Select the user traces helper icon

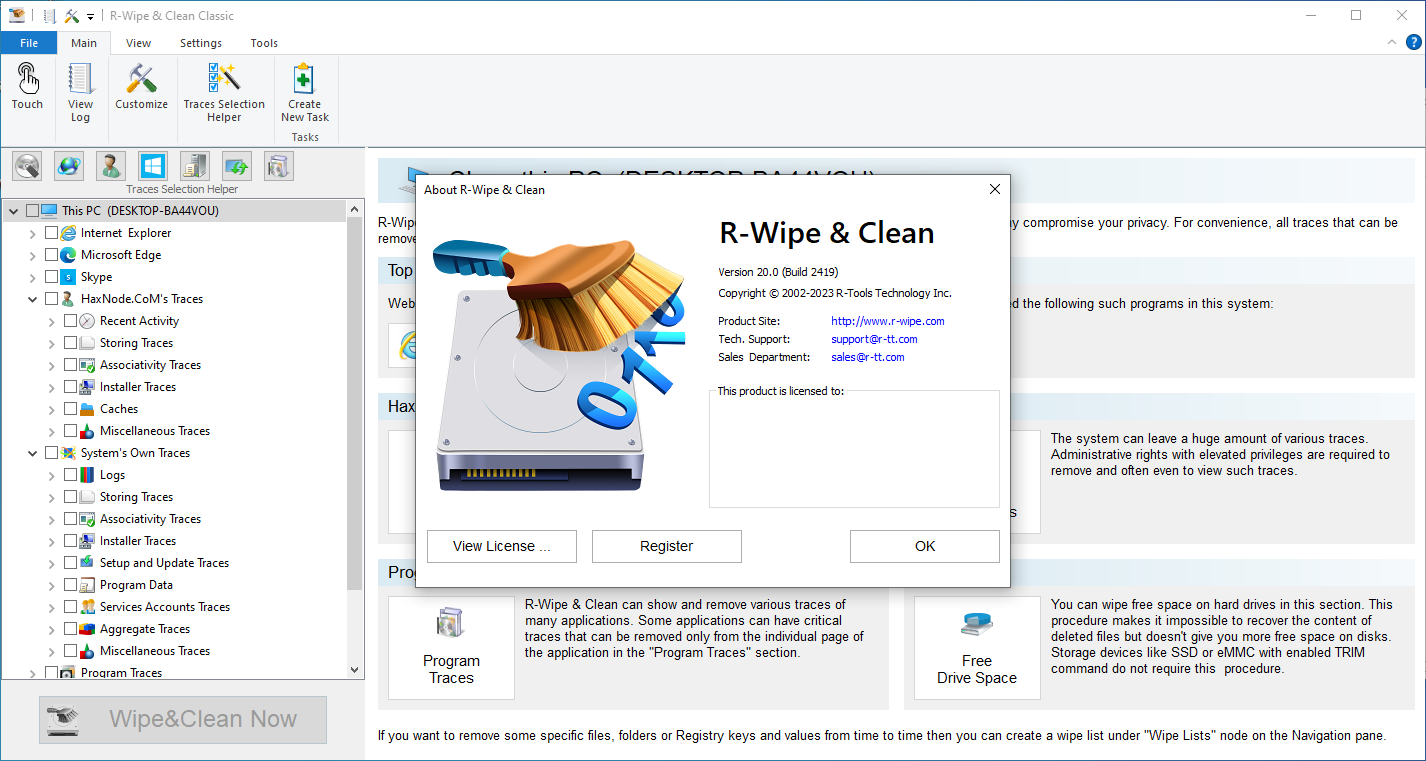pos(111,166)
